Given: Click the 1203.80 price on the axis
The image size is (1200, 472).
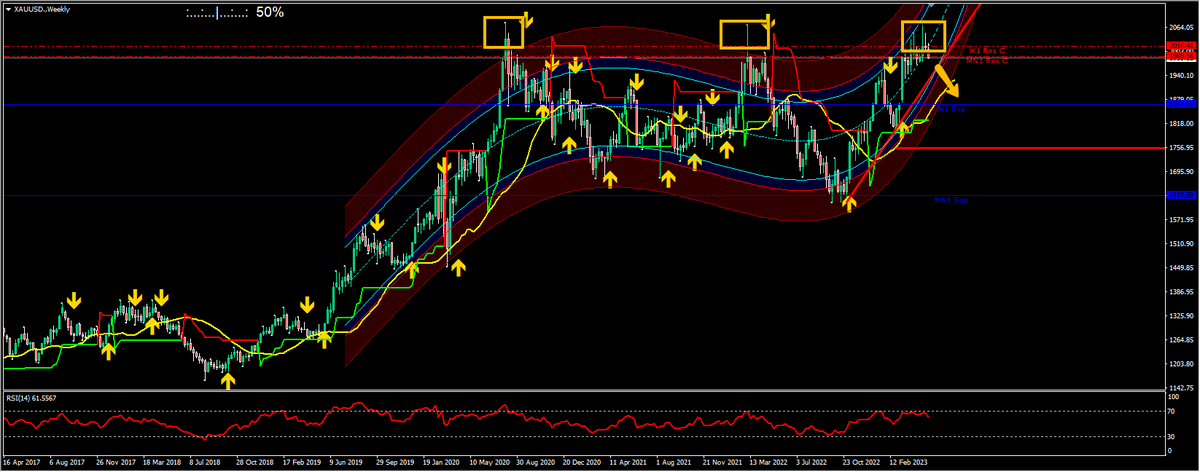Looking at the screenshot, I should click(1182, 364).
